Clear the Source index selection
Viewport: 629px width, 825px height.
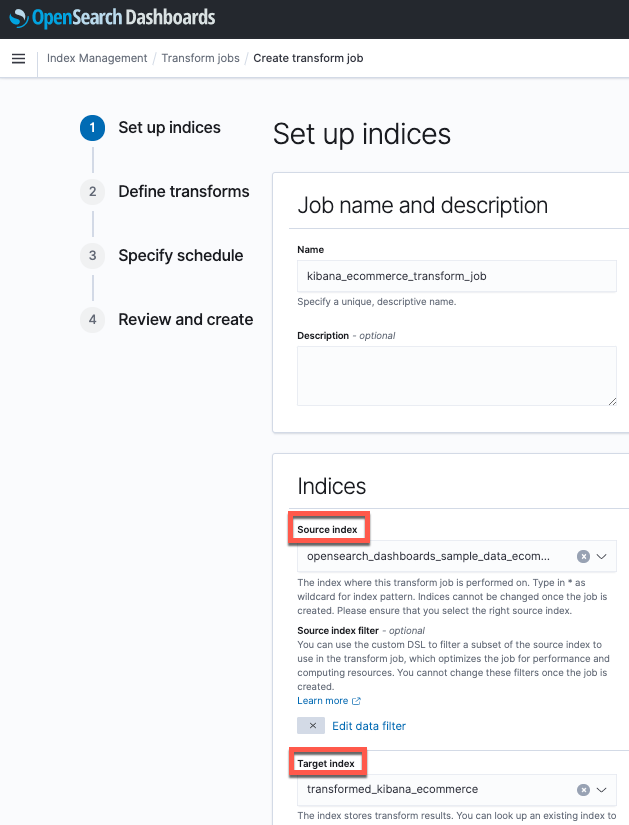pyautogui.click(x=583, y=556)
